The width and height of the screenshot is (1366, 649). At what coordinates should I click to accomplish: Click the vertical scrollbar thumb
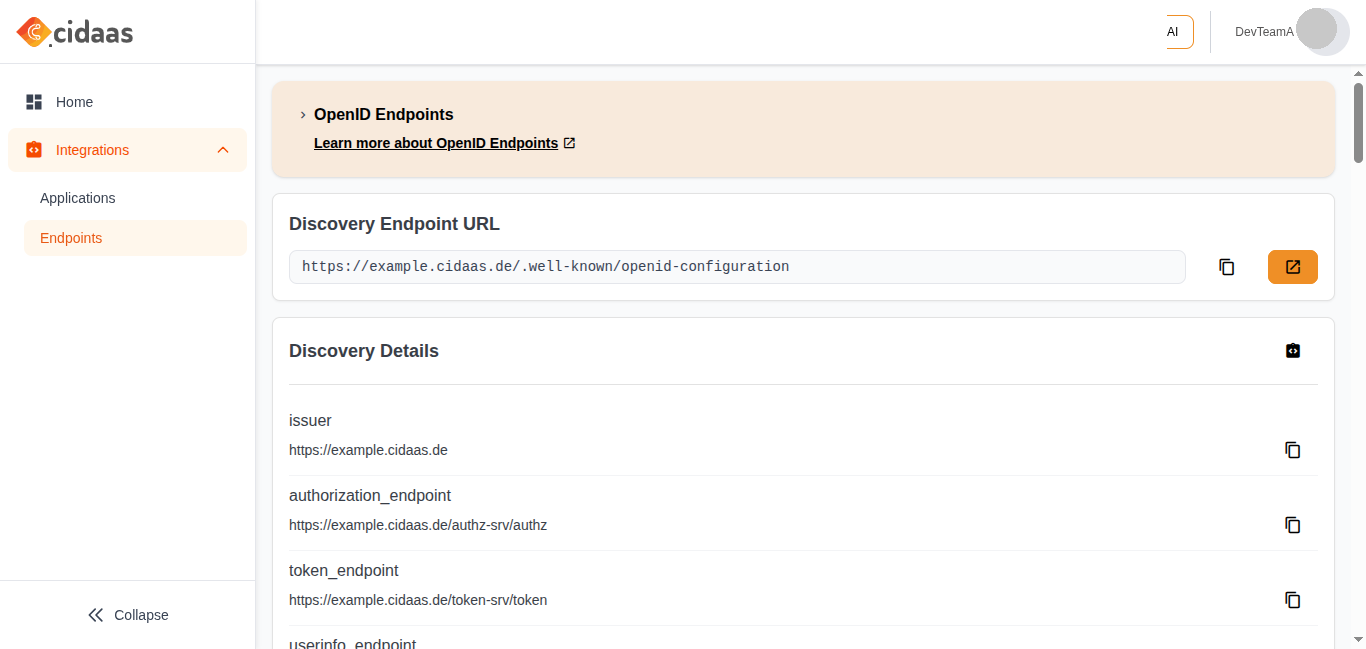coord(1359,122)
